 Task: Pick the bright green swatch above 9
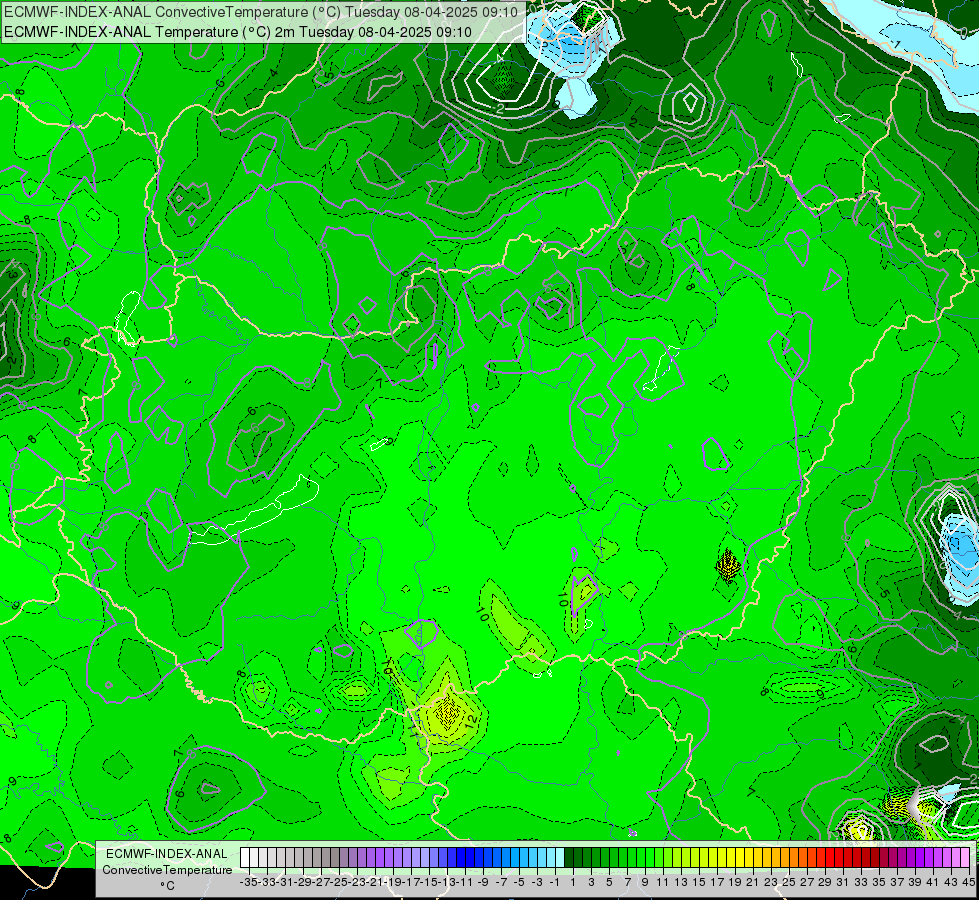pos(641,858)
